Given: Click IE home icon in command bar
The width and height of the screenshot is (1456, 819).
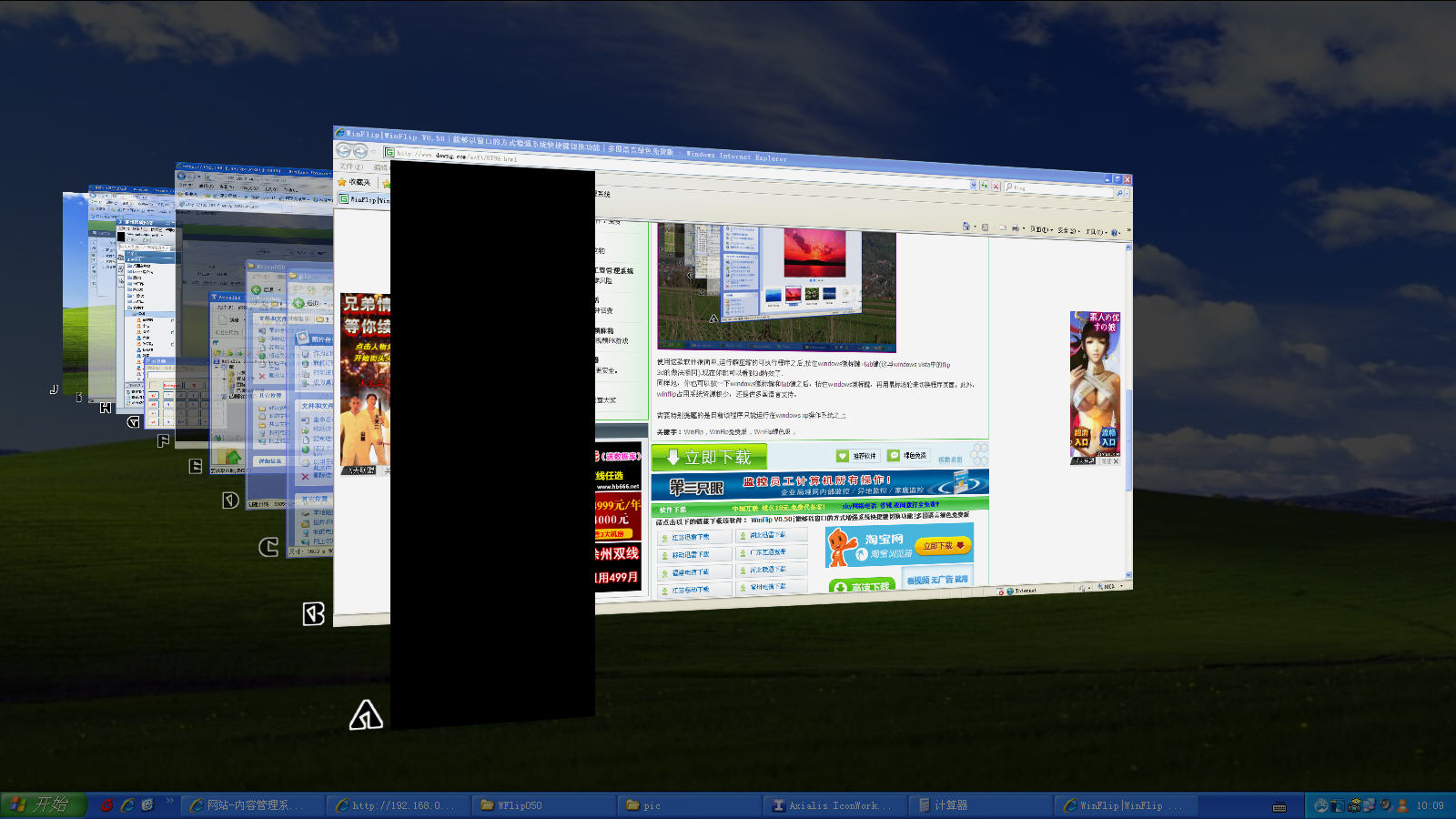Looking at the screenshot, I should [x=966, y=226].
